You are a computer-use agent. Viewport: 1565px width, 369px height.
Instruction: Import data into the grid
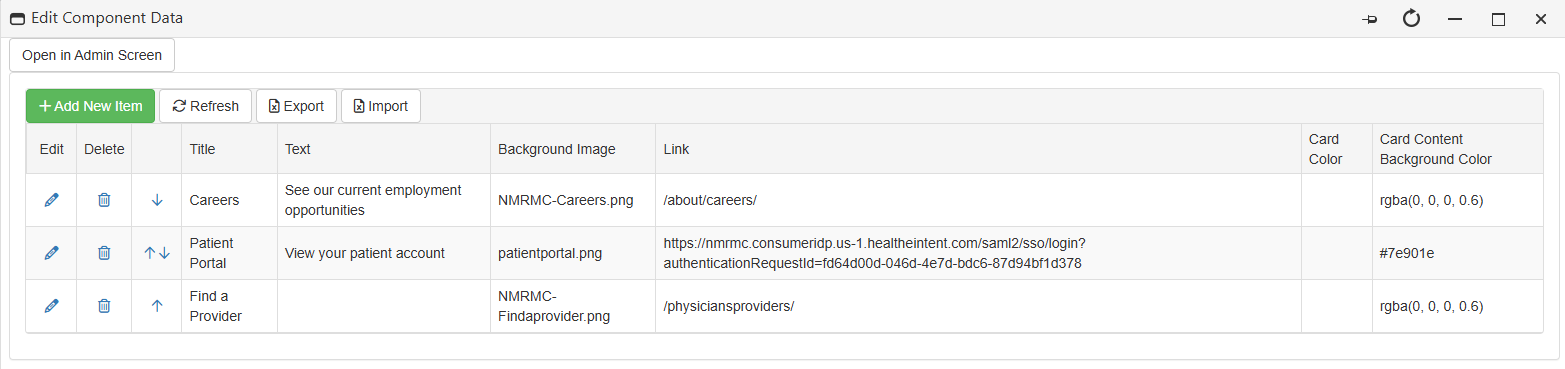pos(381,106)
